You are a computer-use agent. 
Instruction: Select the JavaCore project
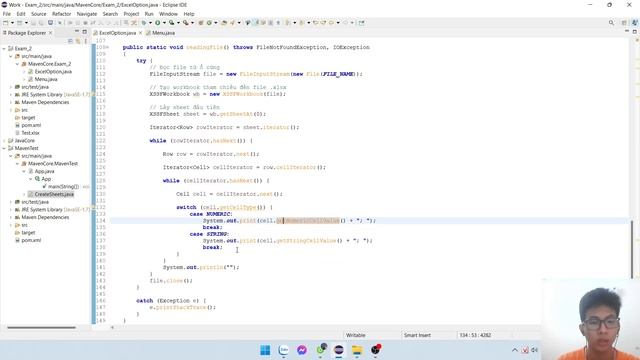coord(24,141)
